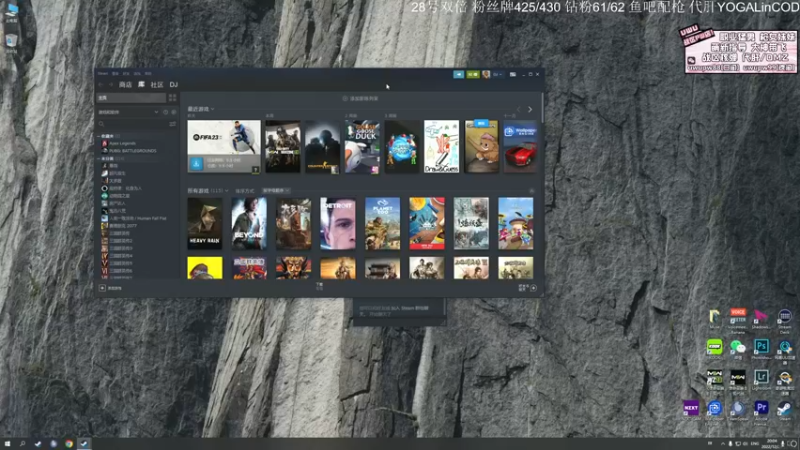Open the Downloads bar at the bottom center
The image size is (800, 450).
click(319, 286)
